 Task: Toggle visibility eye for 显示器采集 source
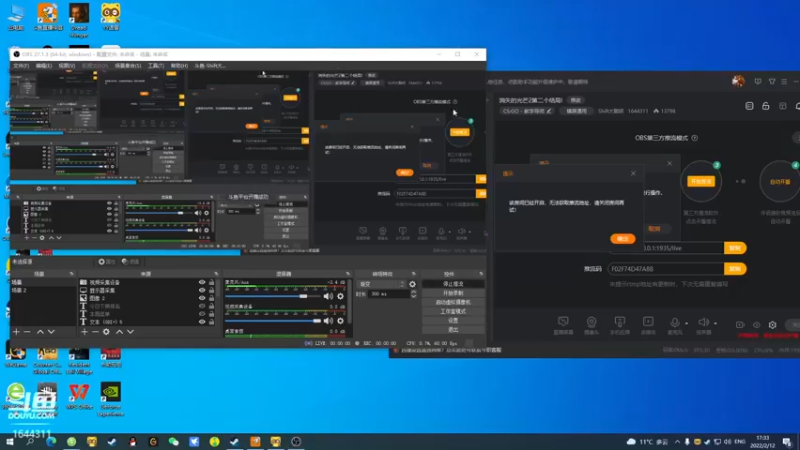202,290
